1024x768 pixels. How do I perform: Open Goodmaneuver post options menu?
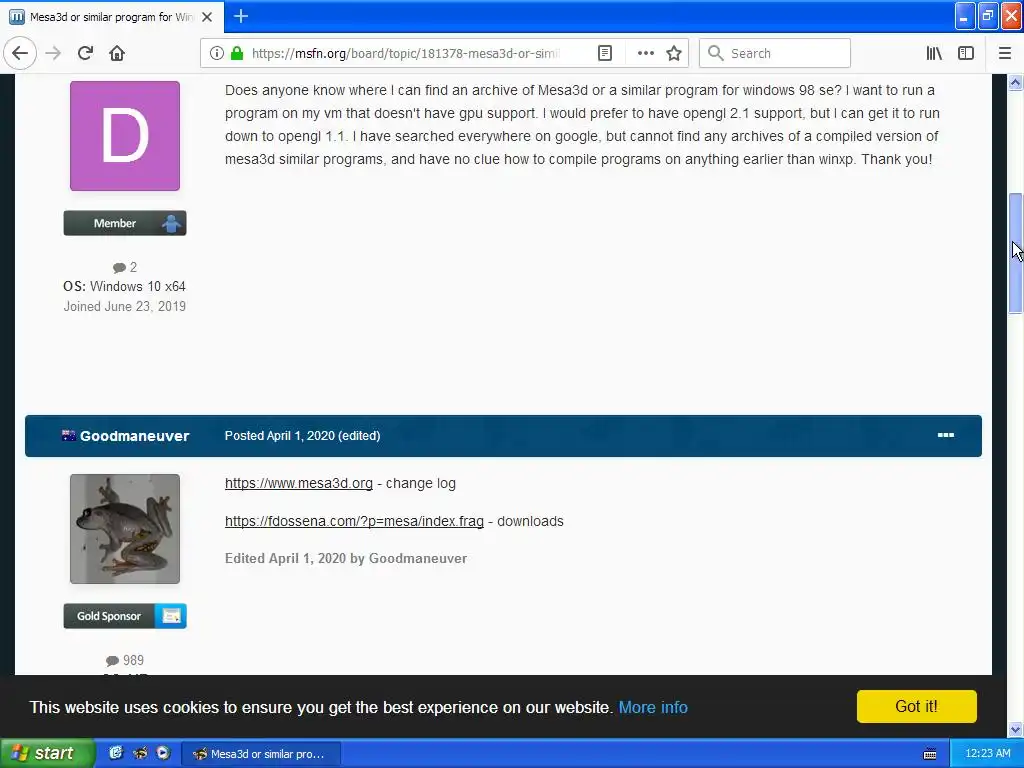click(x=946, y=436)
